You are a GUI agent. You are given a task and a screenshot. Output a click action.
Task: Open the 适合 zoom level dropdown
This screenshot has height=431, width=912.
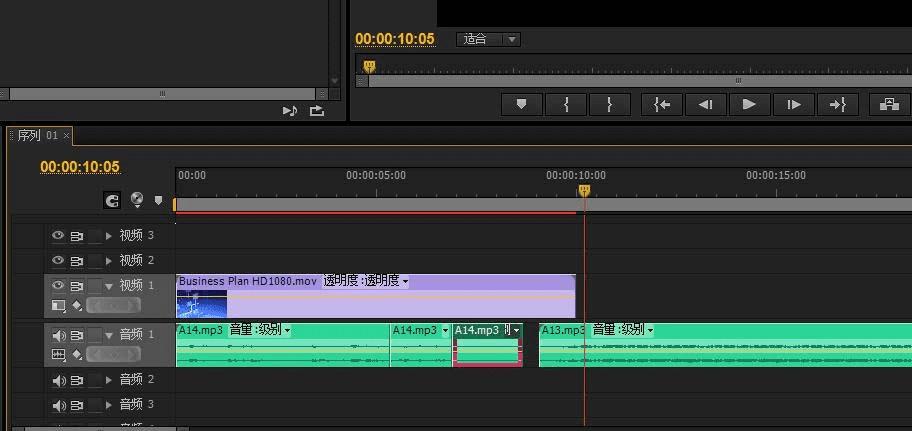coord(489,39)
